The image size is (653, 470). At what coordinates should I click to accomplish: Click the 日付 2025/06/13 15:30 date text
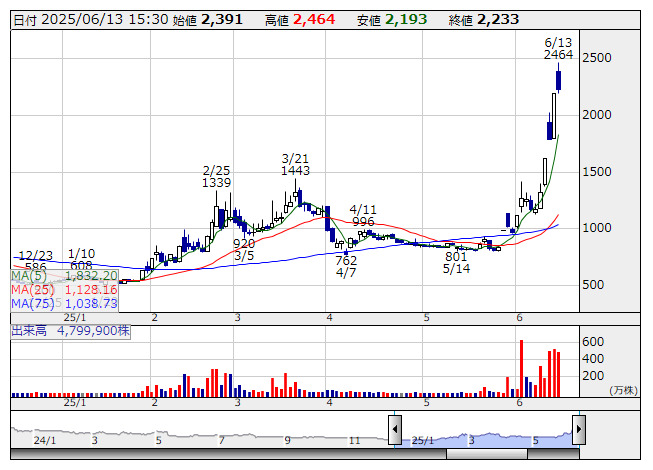[91, 20]
